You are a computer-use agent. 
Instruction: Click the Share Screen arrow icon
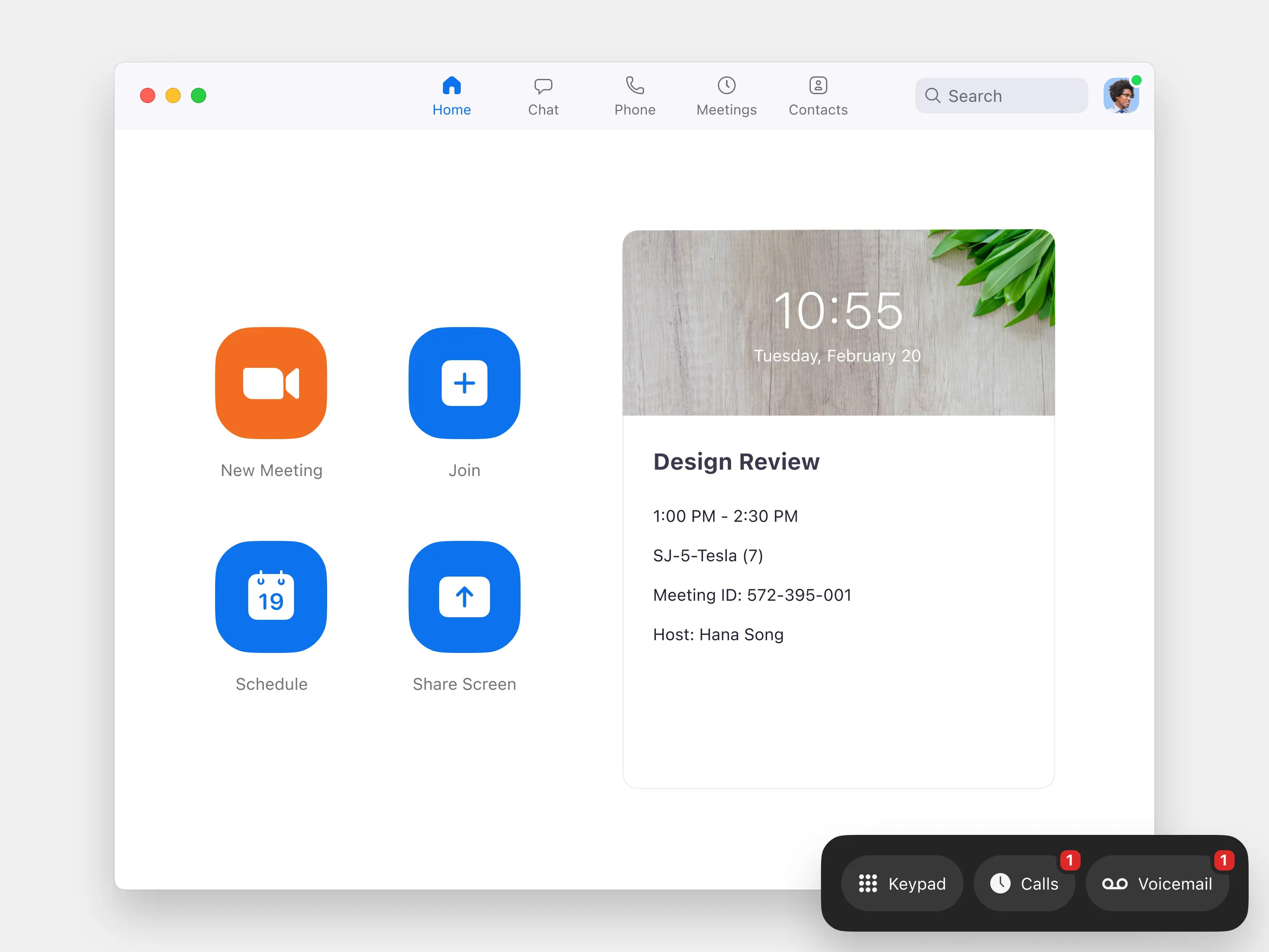coord(464,596)
